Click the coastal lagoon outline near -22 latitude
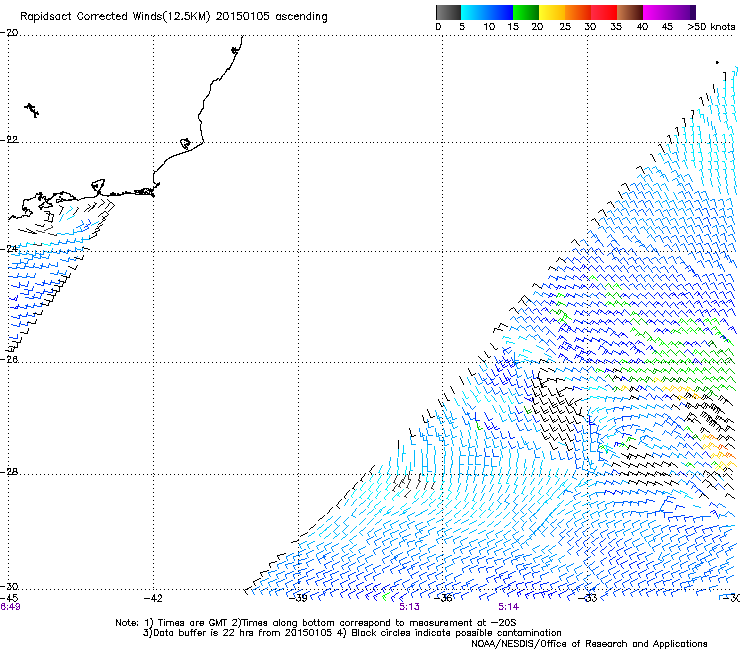 [186, 143]
